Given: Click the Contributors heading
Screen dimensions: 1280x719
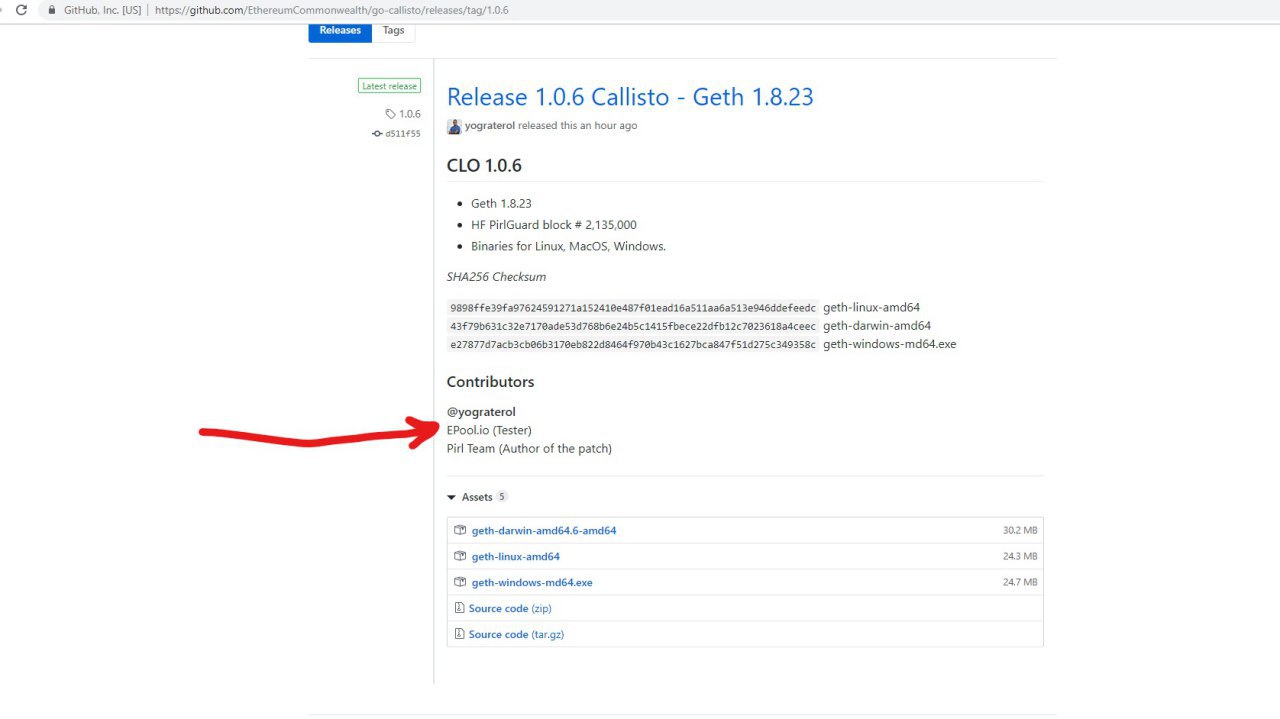Looking at the screenshot, I should point(490,382).
